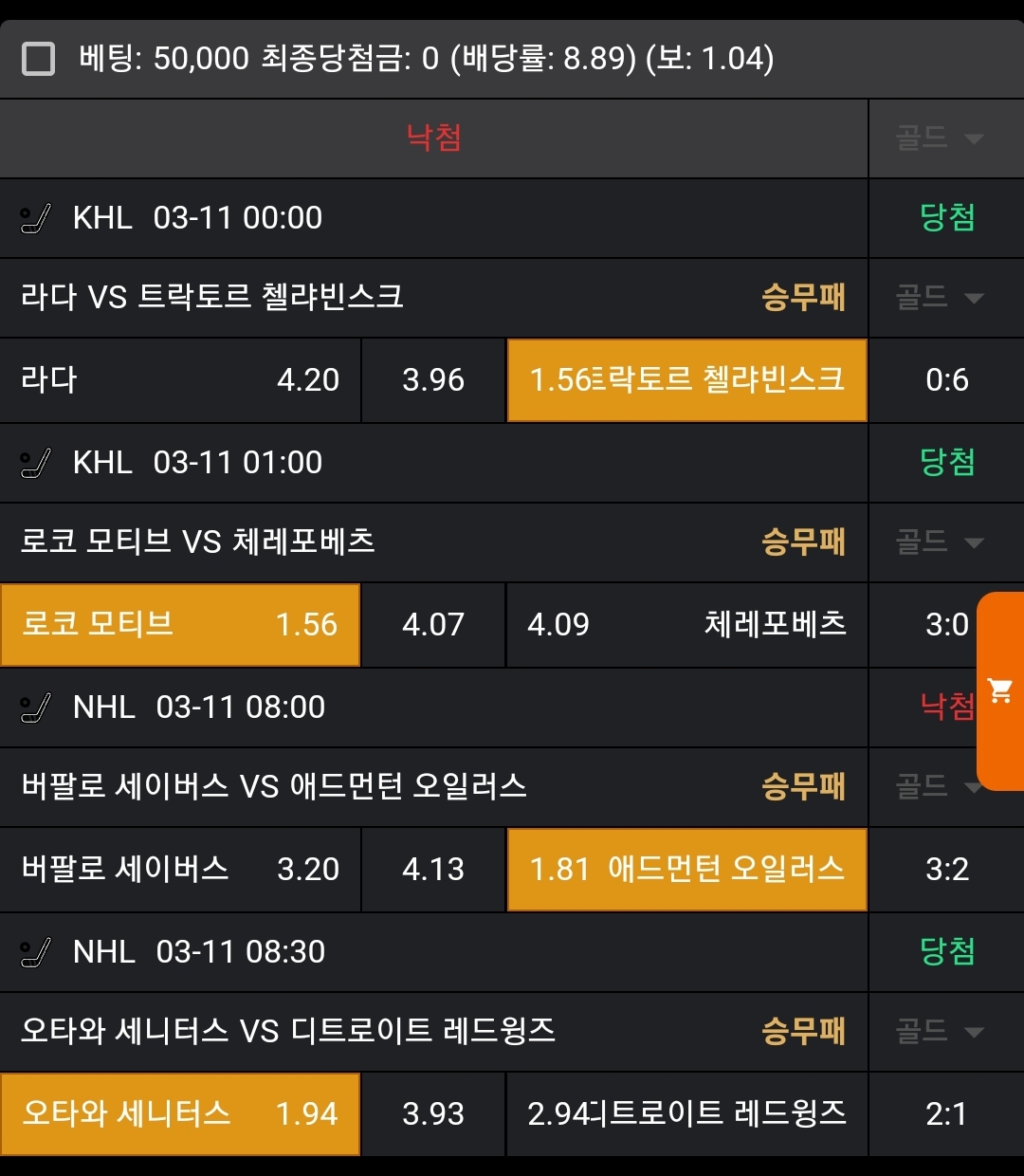1024x1176 pixels.
Task: Choose 디트로이트 레드윙즈 odds 2.94
Action: coord(686,1114)
